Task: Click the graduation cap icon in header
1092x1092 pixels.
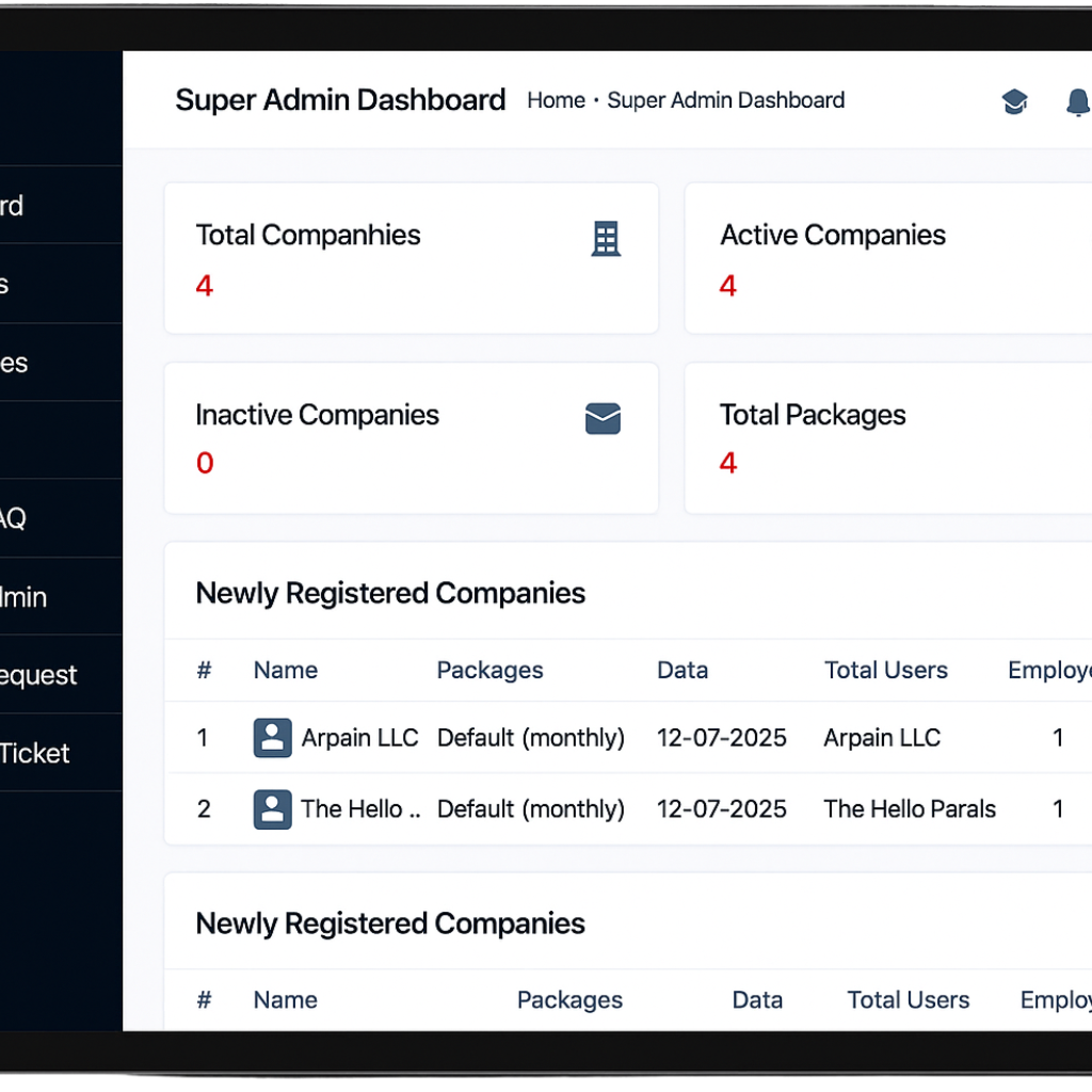Action: click(x=1015, y=102)
